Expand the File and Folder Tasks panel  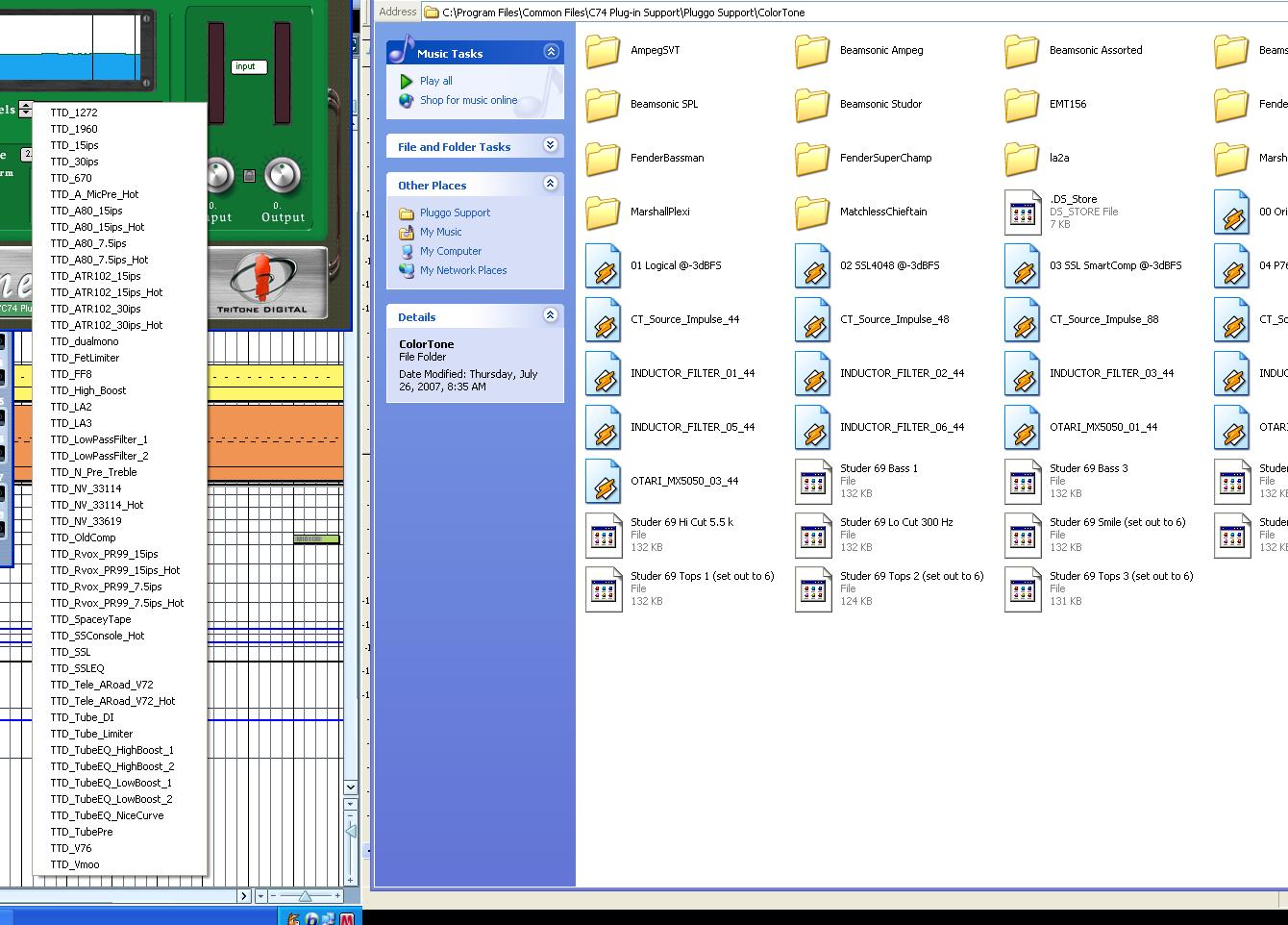(551, 145)
